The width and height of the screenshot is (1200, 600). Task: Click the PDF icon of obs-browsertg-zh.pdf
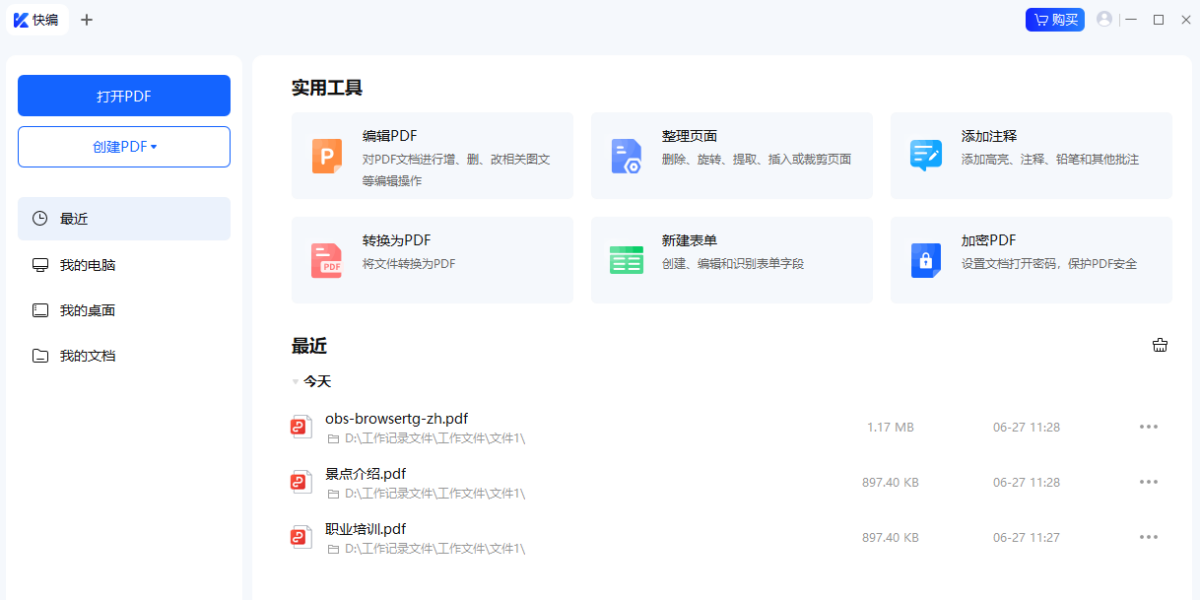pos(301,427)
